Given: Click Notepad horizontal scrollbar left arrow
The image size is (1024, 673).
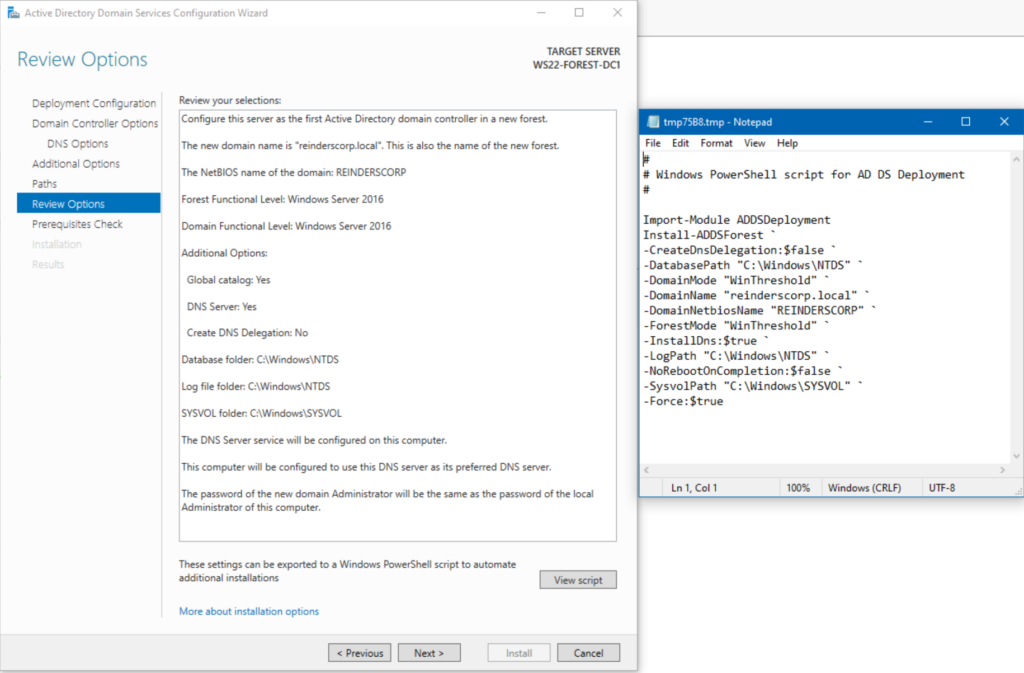Looking at the screenshot, I should [x=647, y=470].
